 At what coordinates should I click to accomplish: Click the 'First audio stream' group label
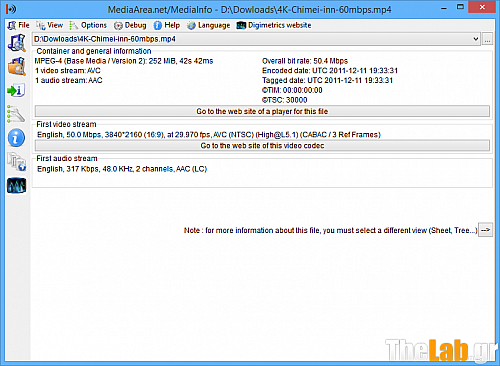coord(67,158)
